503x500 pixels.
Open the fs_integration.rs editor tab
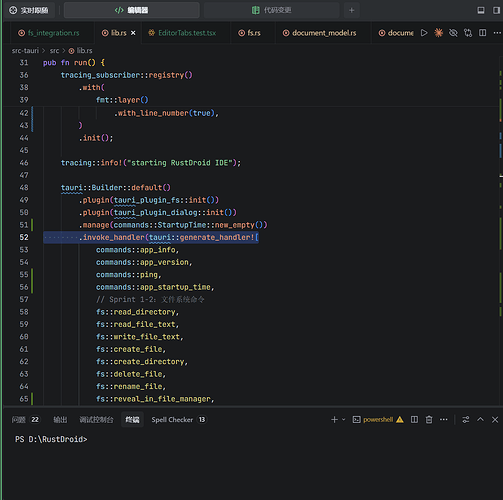point(49,33)
